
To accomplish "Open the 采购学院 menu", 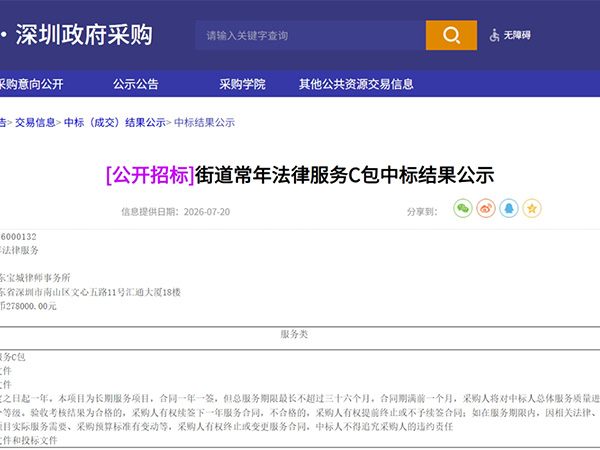I will pyautogui.click(x=242, y=84).
